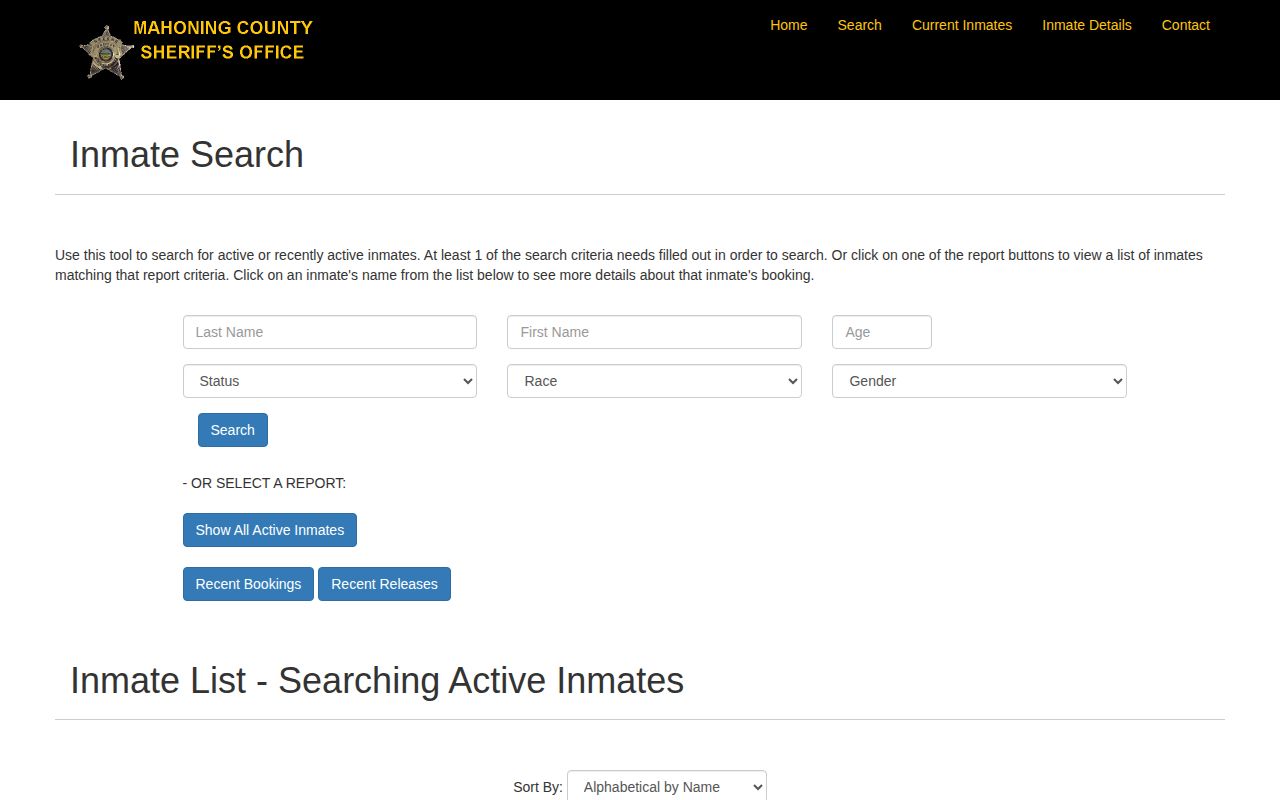
Task: Click Show All Active Inmates button
Action: pos(270,530)
